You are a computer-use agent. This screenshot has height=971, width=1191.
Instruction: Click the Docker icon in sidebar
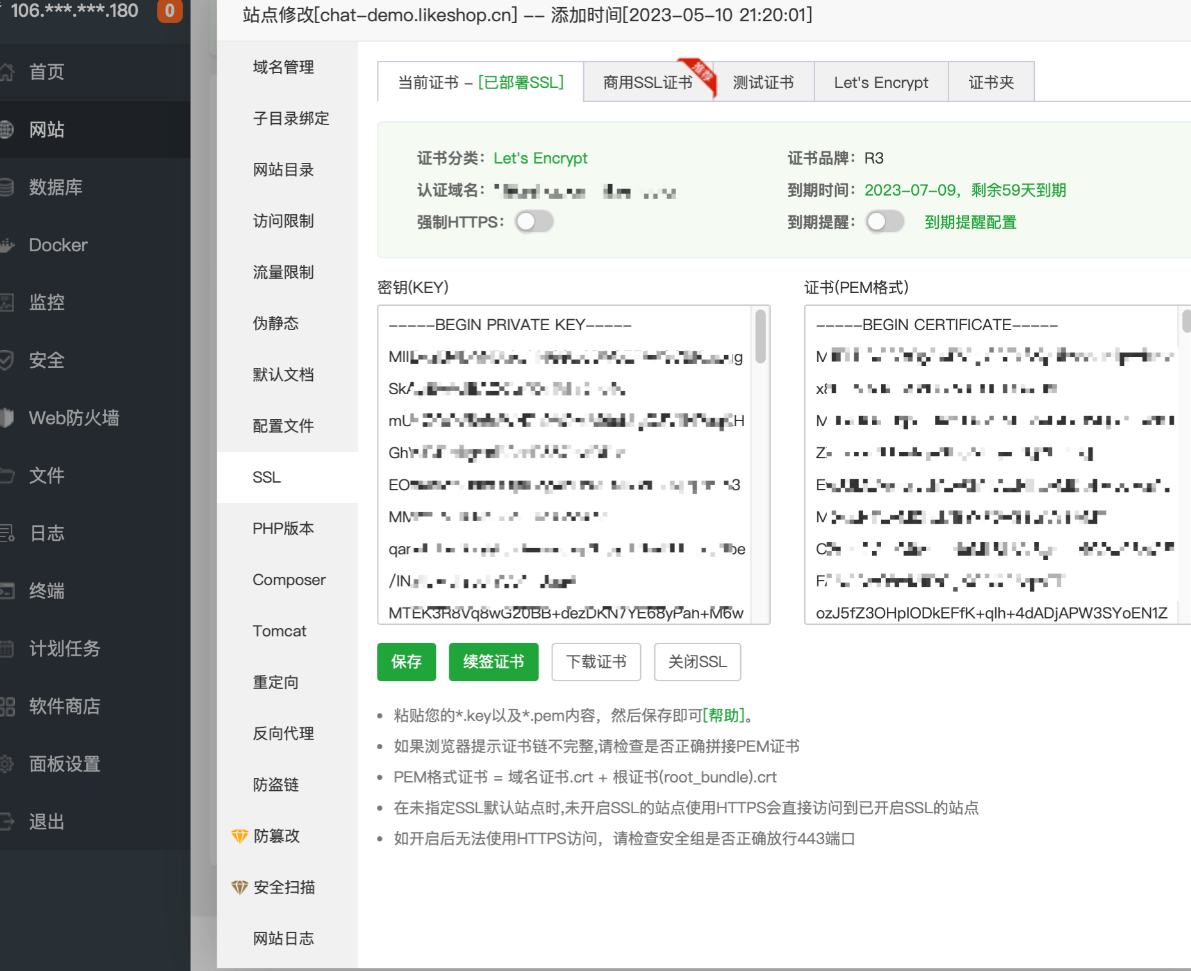point(6,245)
